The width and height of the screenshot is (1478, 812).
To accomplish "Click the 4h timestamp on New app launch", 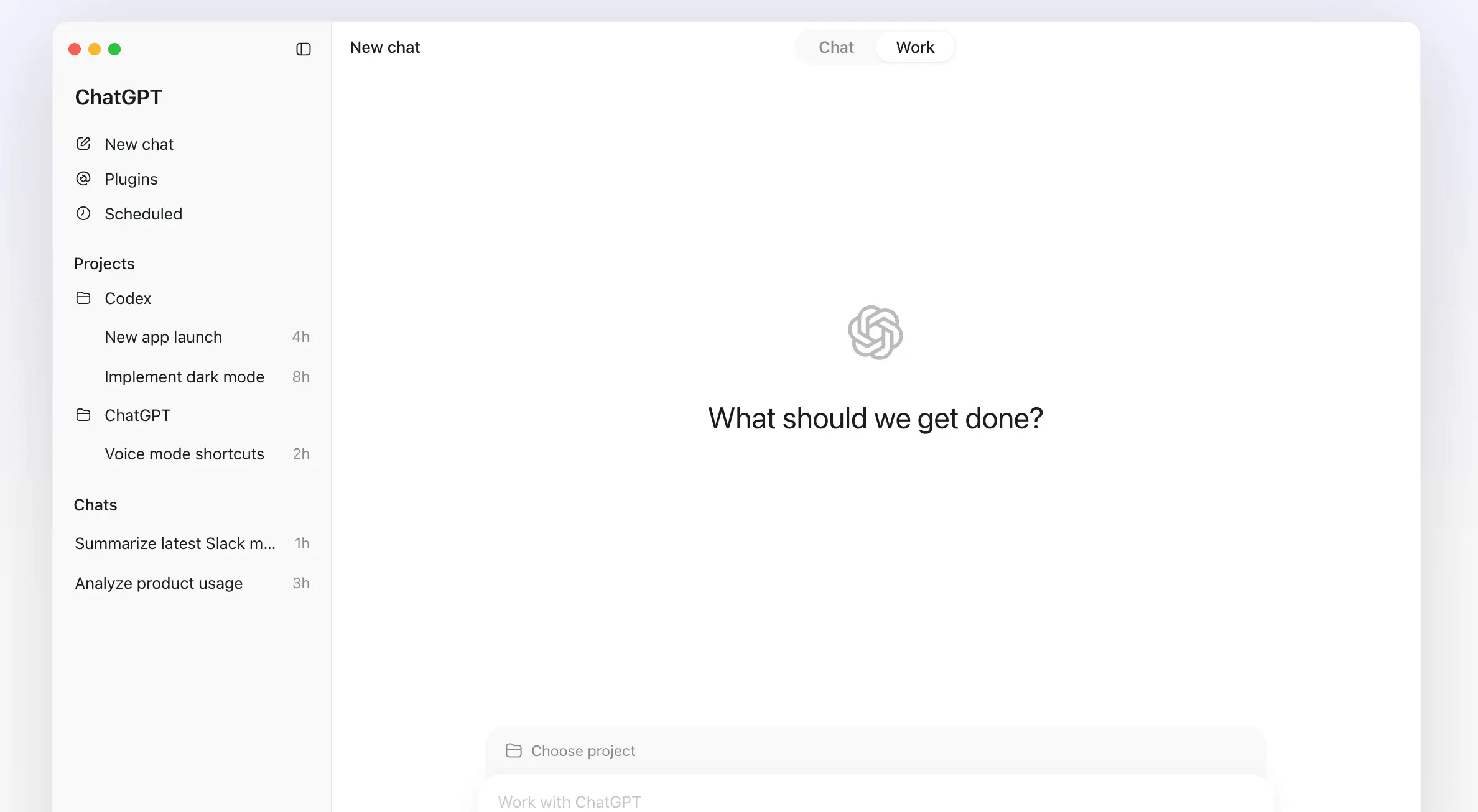I will point(301,337).
